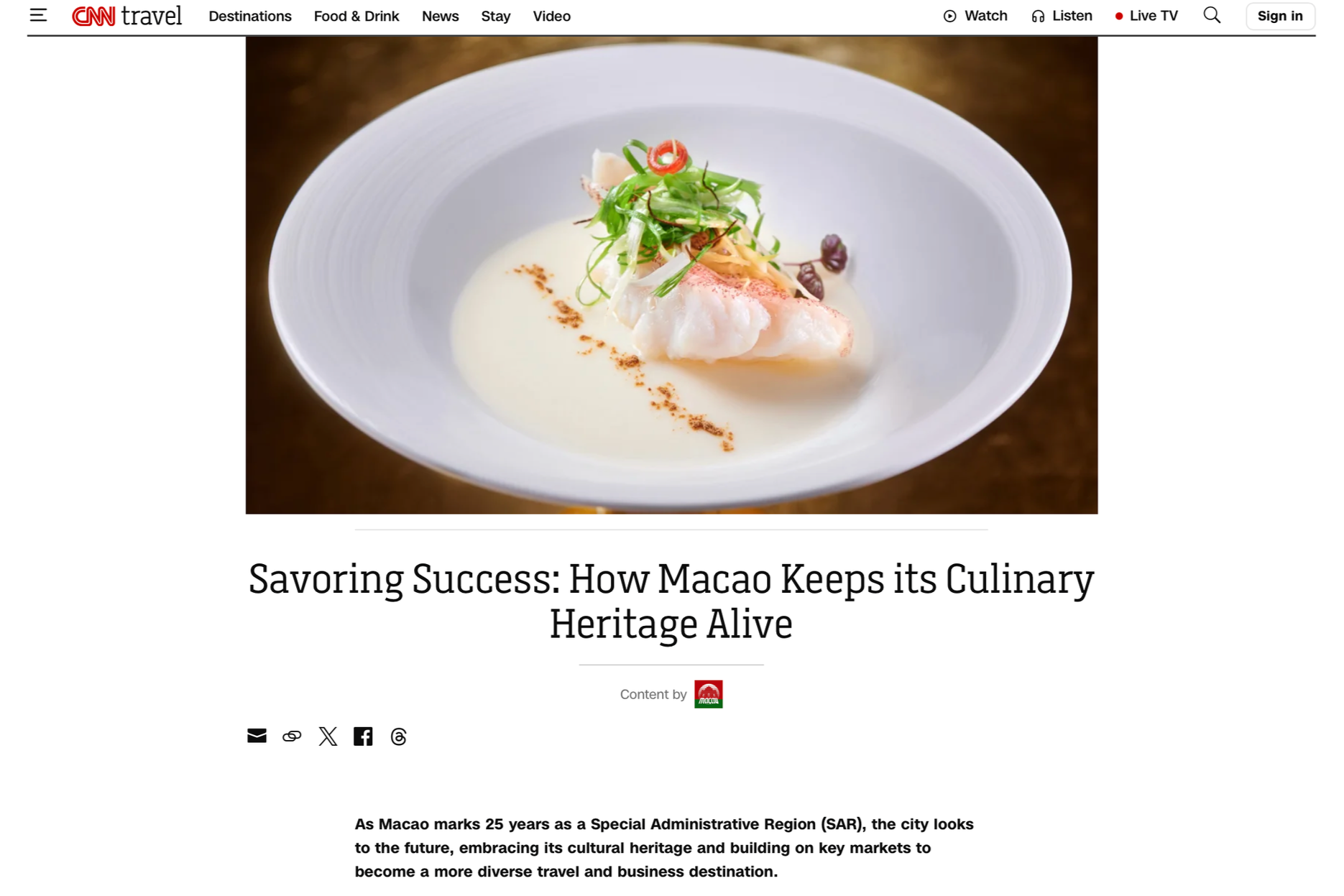Open the Video section
The width and height of the screenshot is (1344, 896).
552,16
